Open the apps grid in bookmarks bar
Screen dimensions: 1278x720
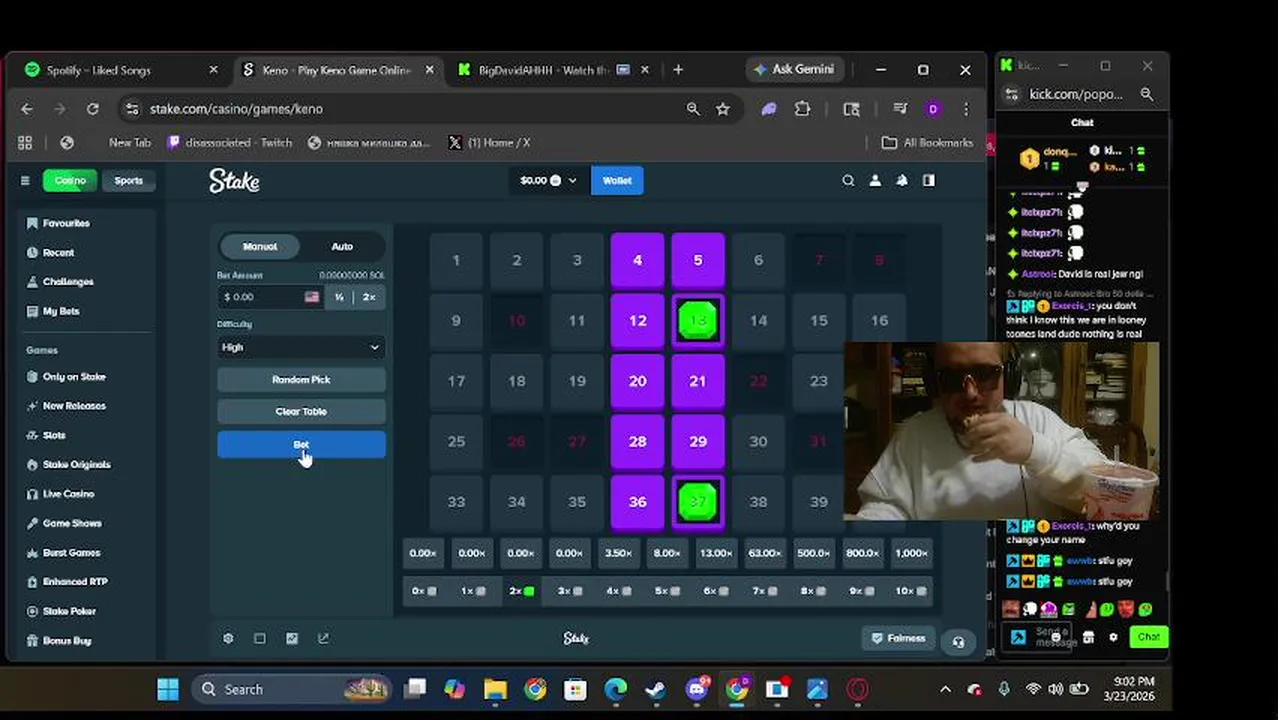point(25,143)
